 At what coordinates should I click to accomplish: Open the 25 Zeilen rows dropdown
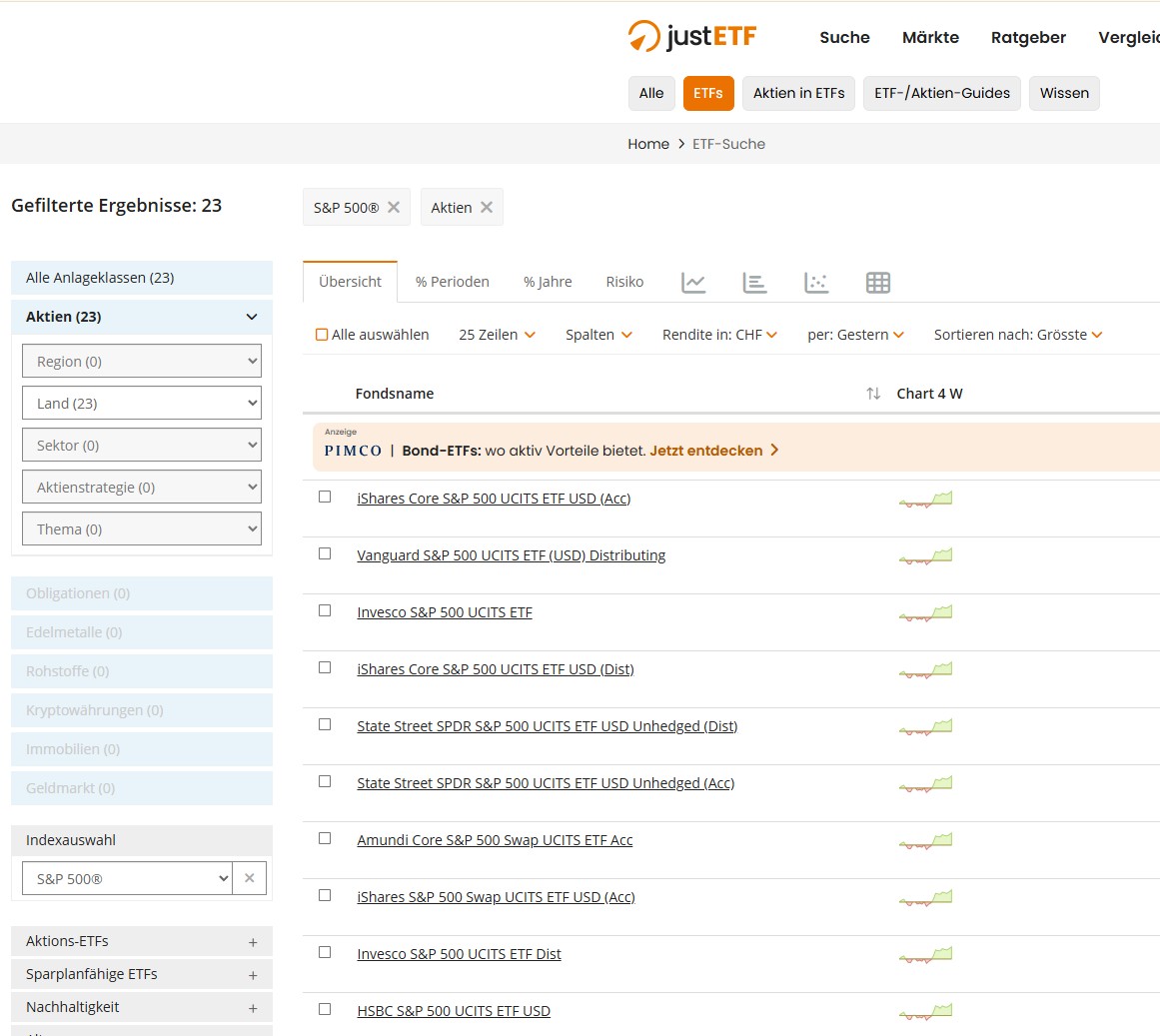point(498,335)
